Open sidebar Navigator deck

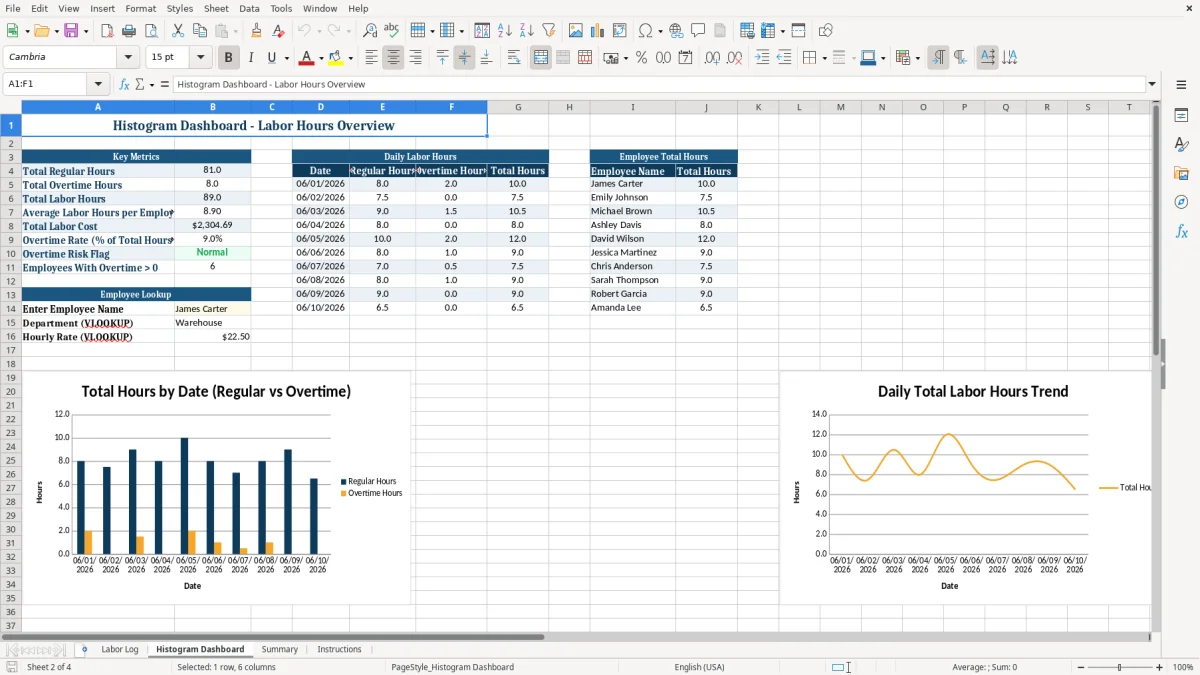(x=1181, y=202)
